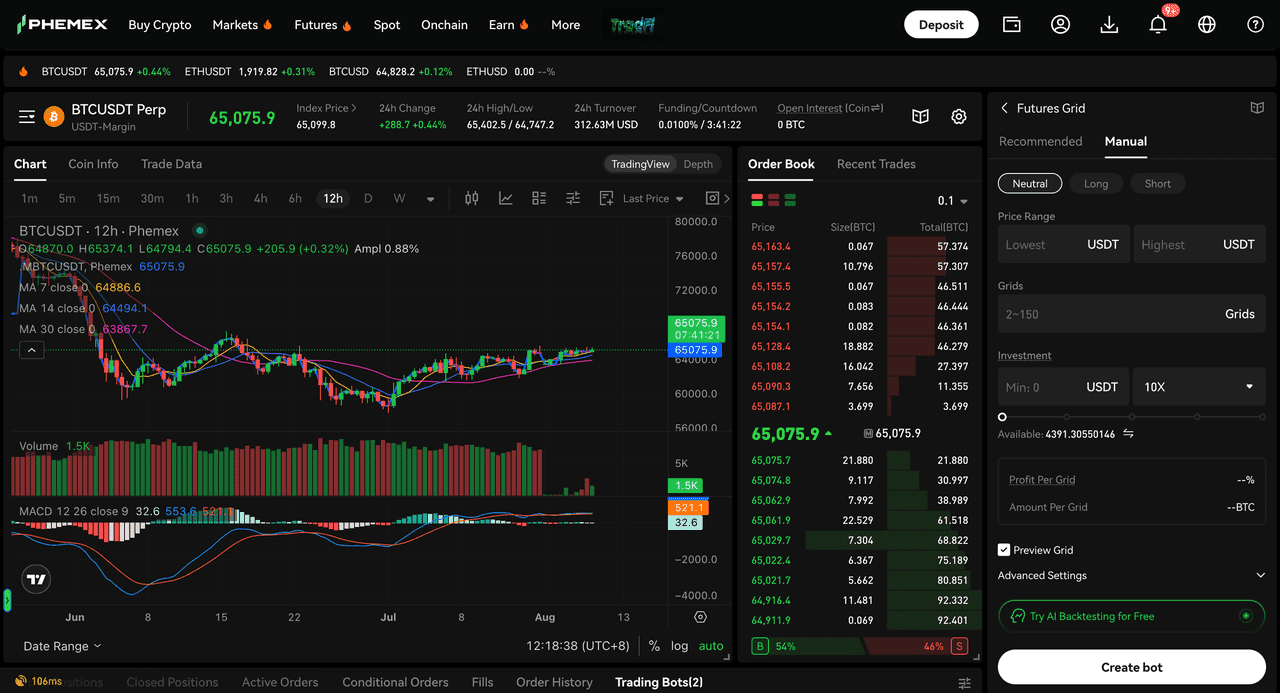Image resolution: width=1280 pixels, height=693 pixels.
Task: Open the guide book icon near Futures Grid
Action: (1258, 108)
